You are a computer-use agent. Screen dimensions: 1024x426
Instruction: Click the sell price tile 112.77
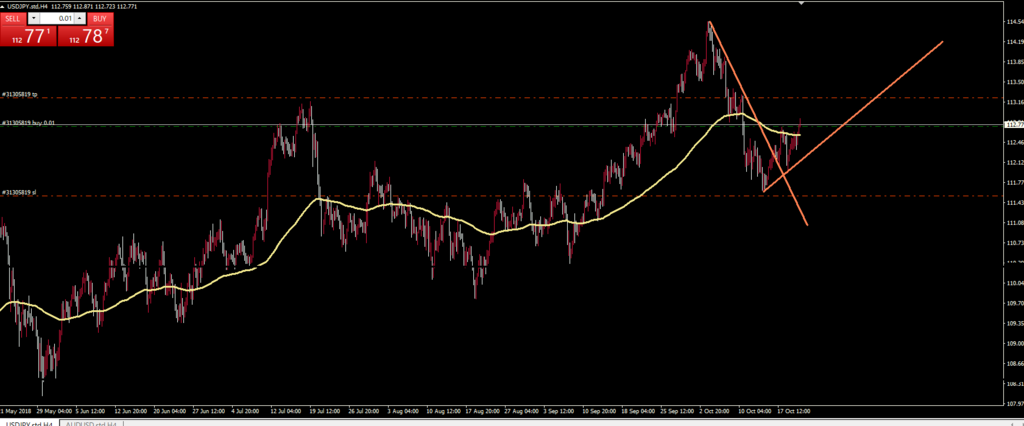[29, 36]
